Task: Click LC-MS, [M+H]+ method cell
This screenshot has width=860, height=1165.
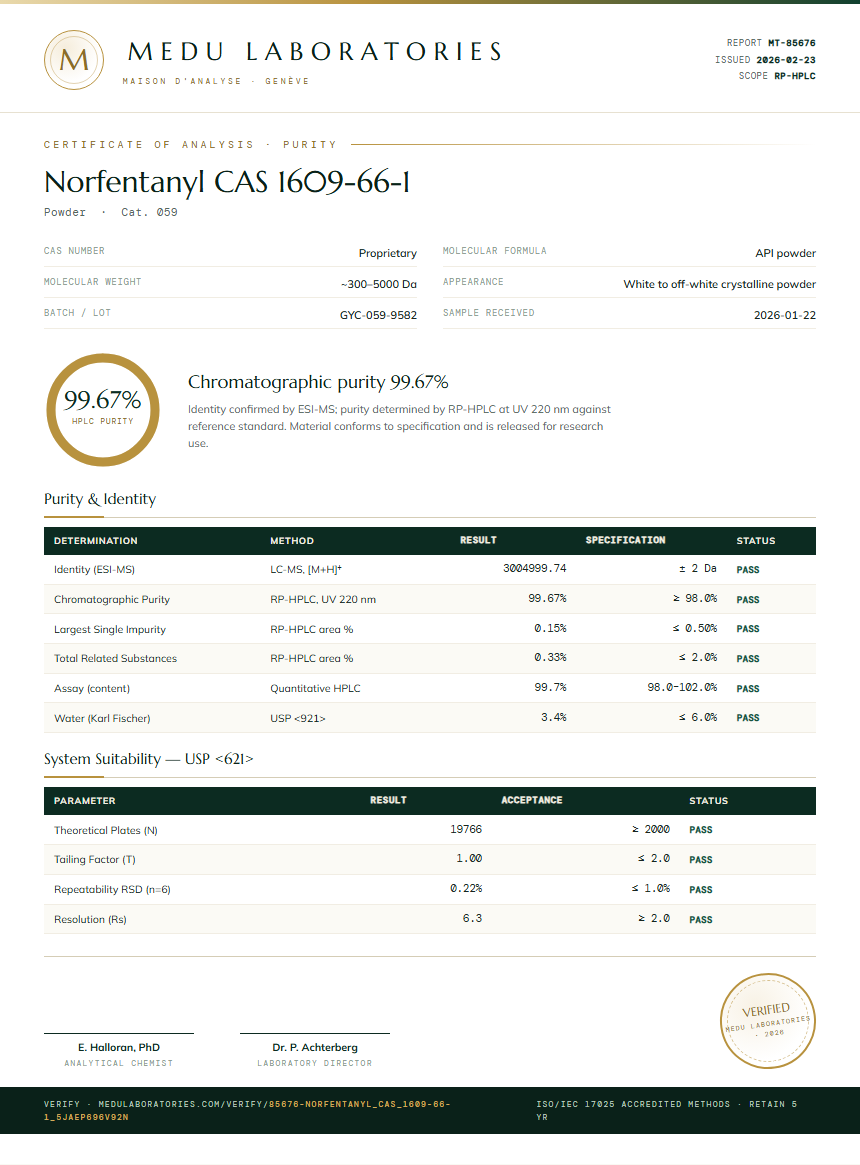Action: pos(306,570)
